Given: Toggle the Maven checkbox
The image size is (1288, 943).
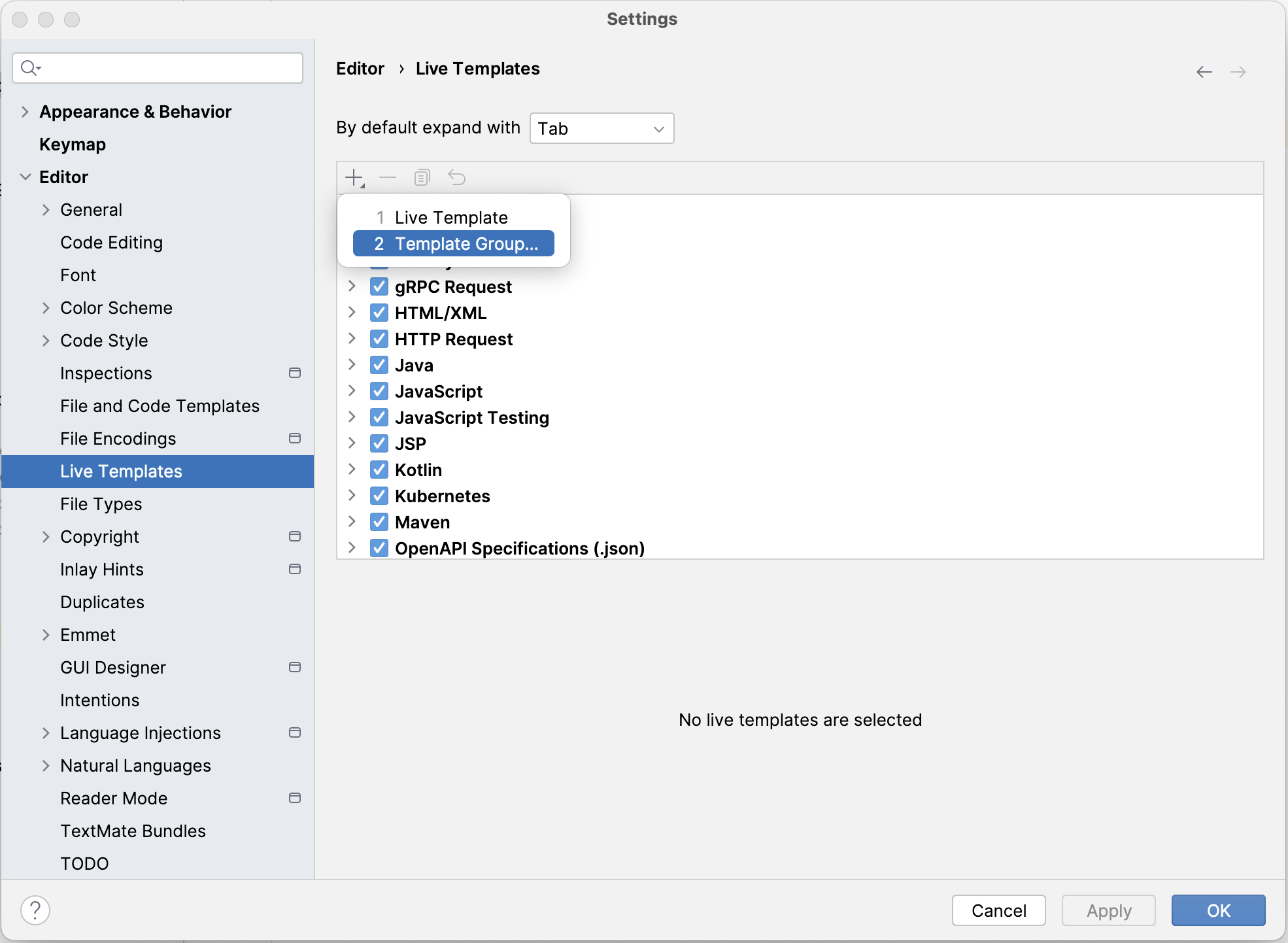Looking at the screenshot, I should tap(379, 522).
